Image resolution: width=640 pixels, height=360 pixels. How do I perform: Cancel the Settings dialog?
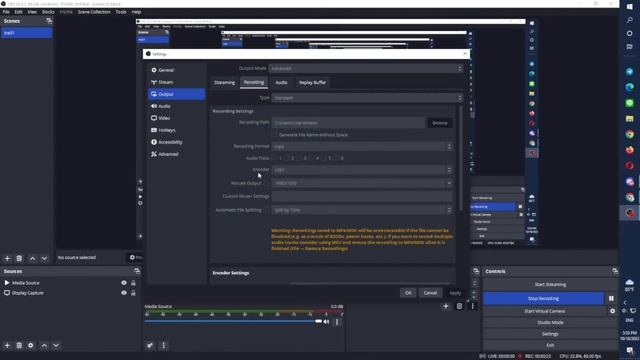[x=430, y=293]
